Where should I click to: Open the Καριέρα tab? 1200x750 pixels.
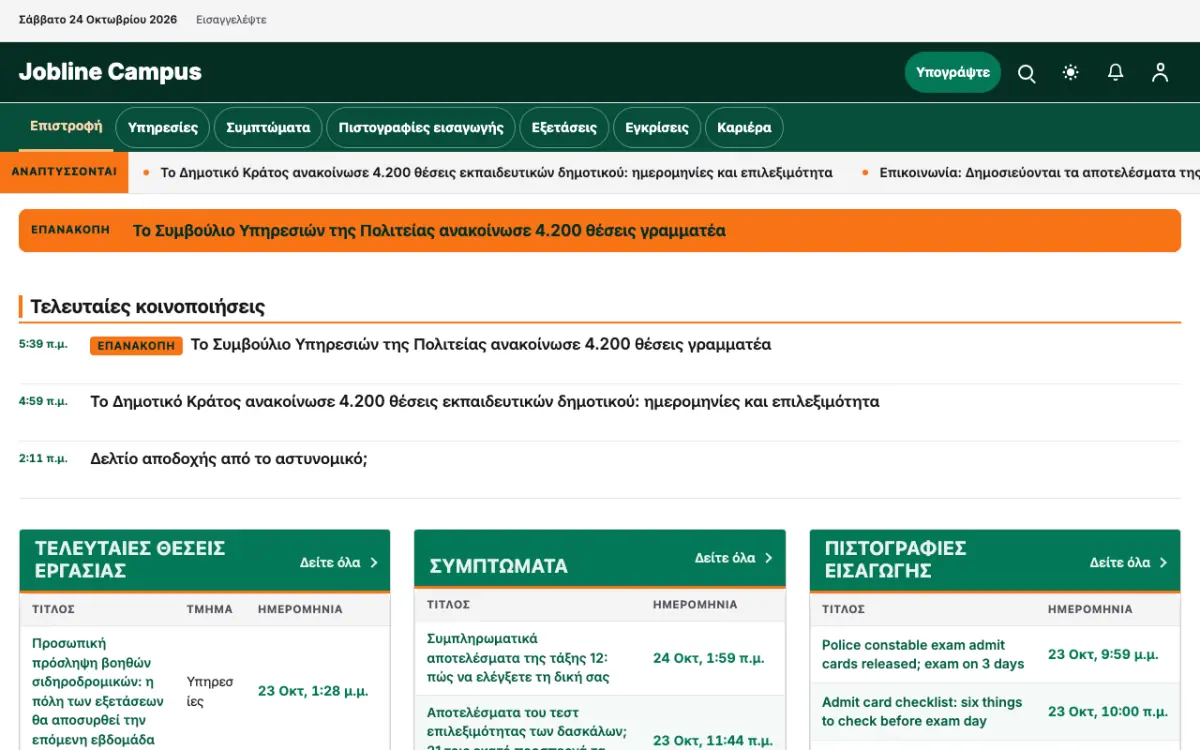[x=745, y=128]
